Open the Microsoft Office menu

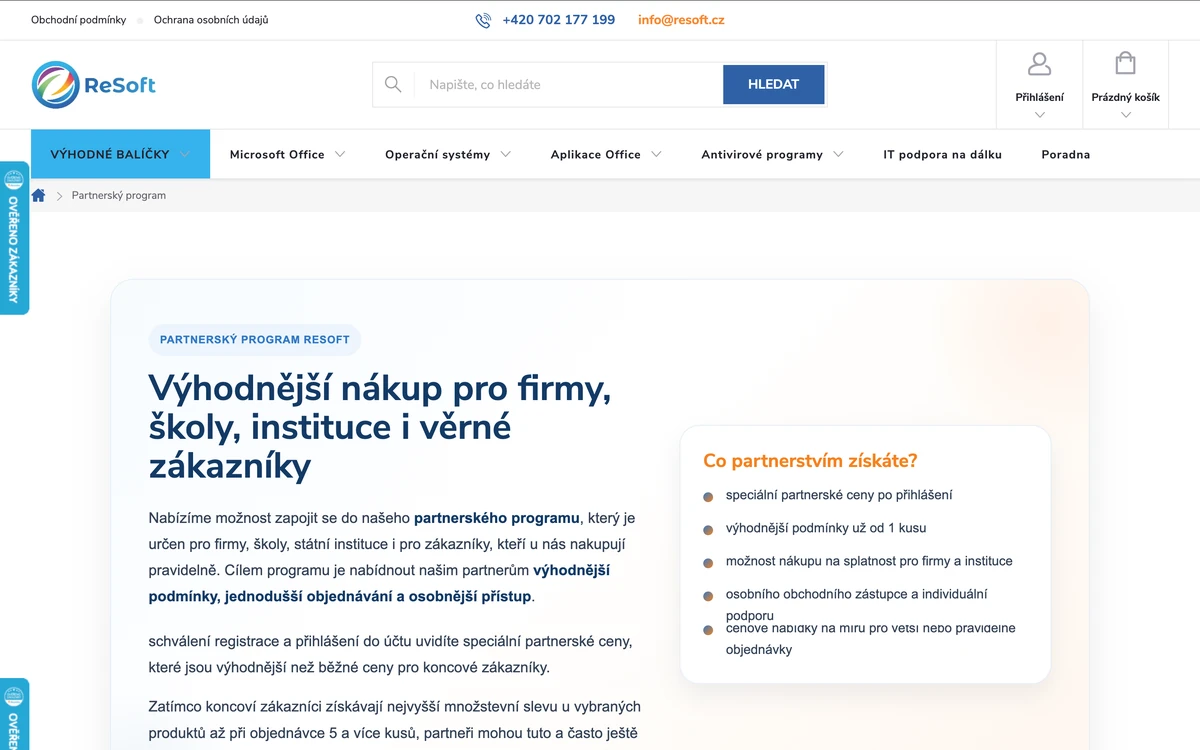(277, 155)
